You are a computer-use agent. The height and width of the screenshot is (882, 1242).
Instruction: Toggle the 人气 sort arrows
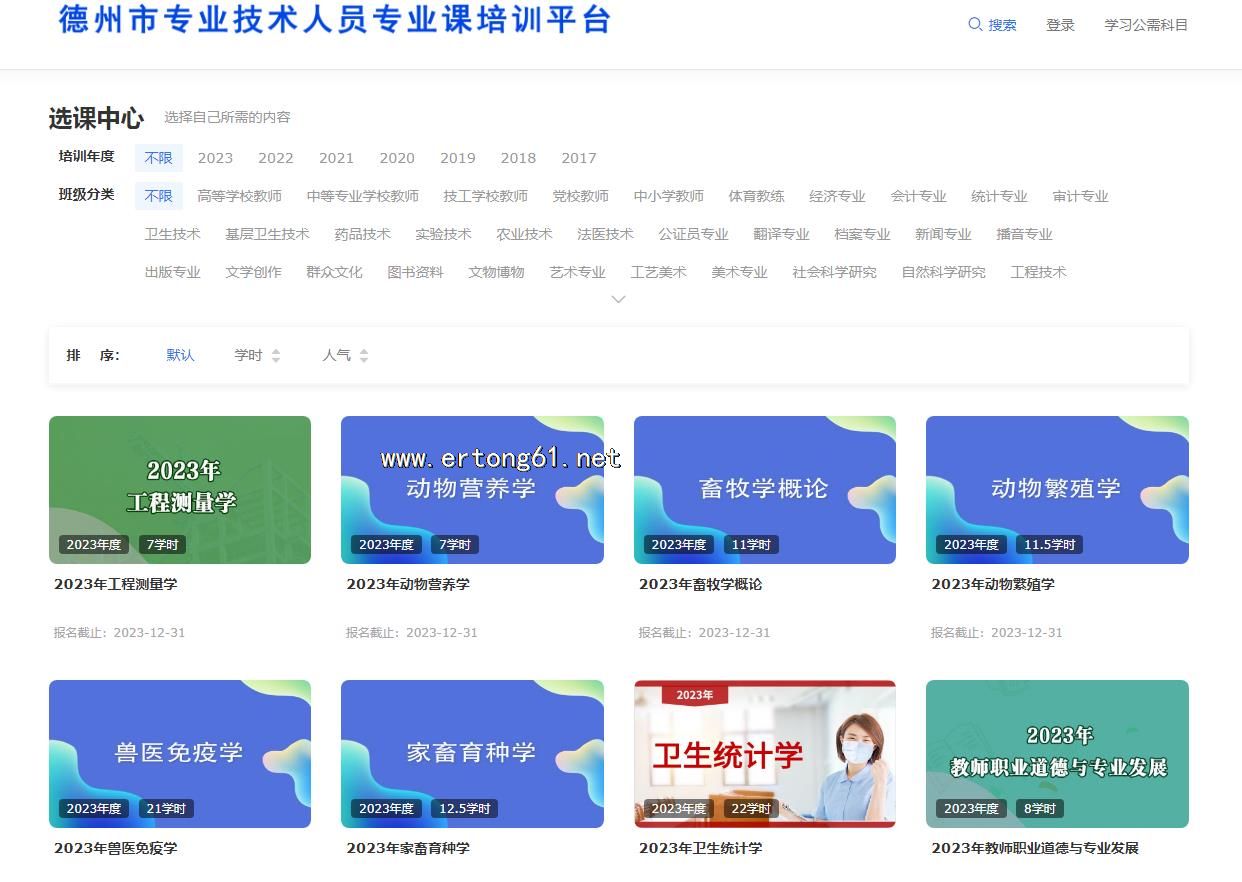click(364, 356)
